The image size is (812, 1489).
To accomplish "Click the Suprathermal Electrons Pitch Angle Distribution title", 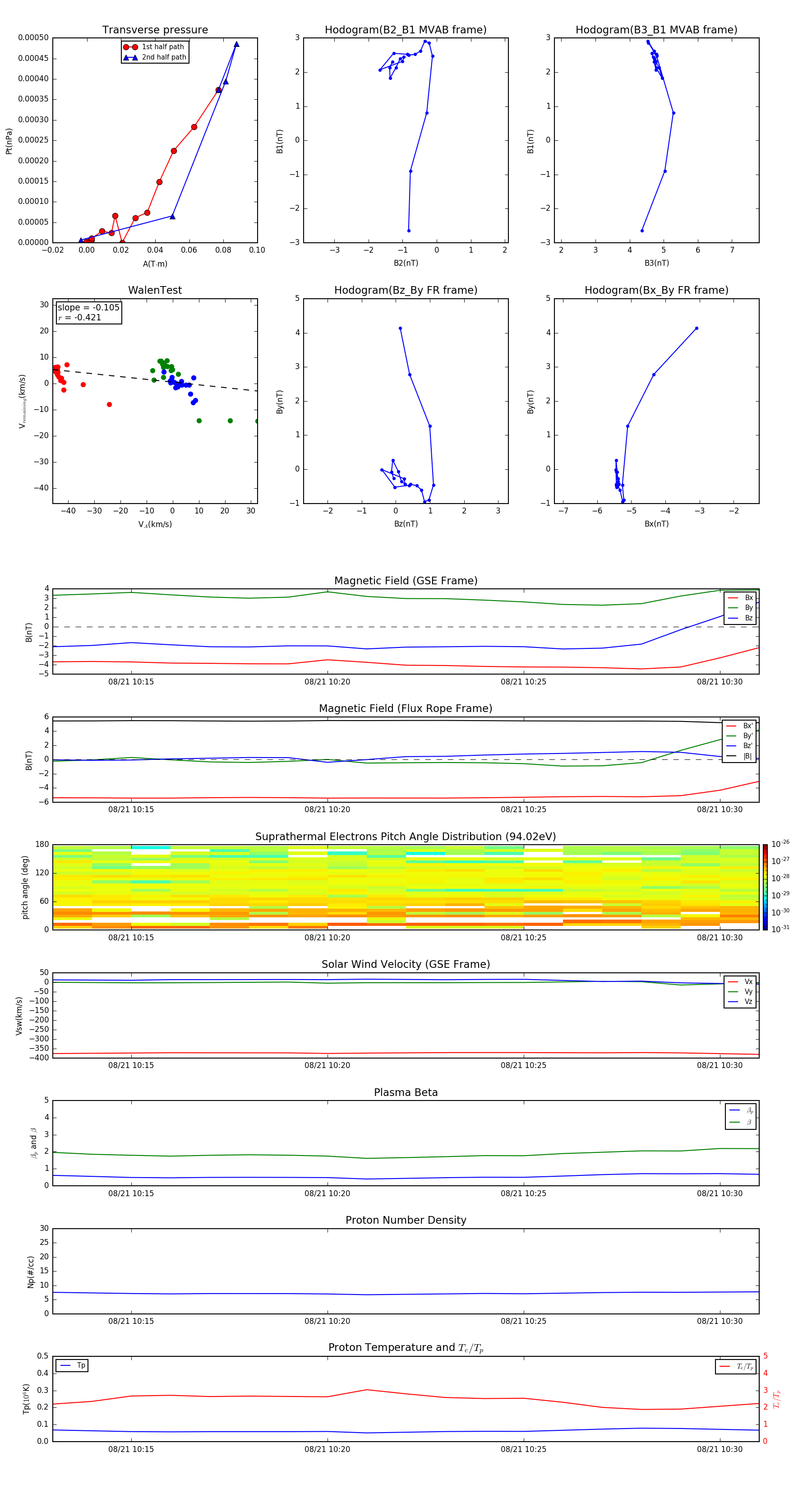I will (x=406, y=837).
